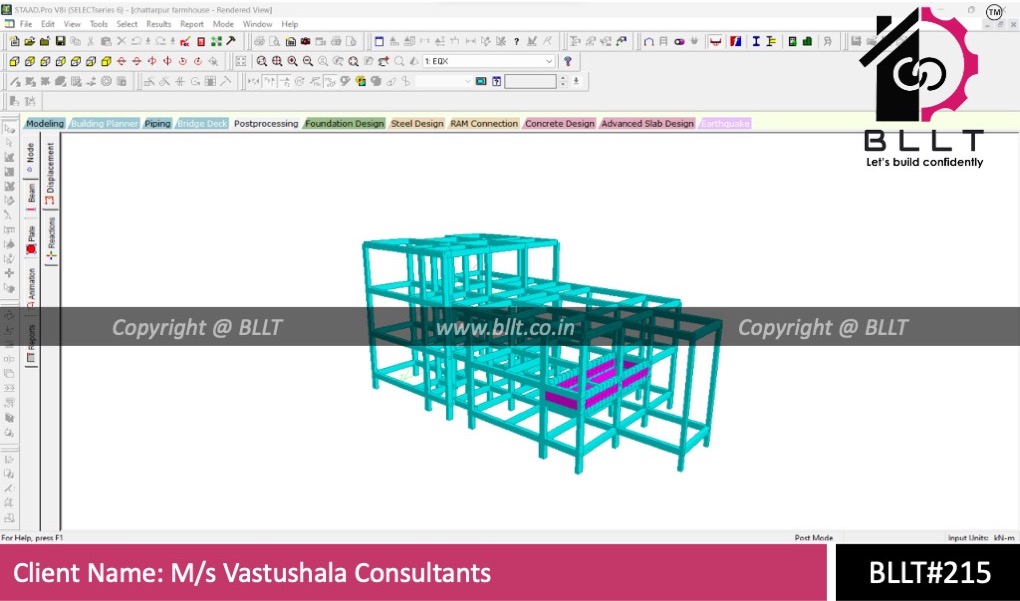1020x601 pixels.
Task: Click the teal display screen icon
Action: click(x=481, y=81)
